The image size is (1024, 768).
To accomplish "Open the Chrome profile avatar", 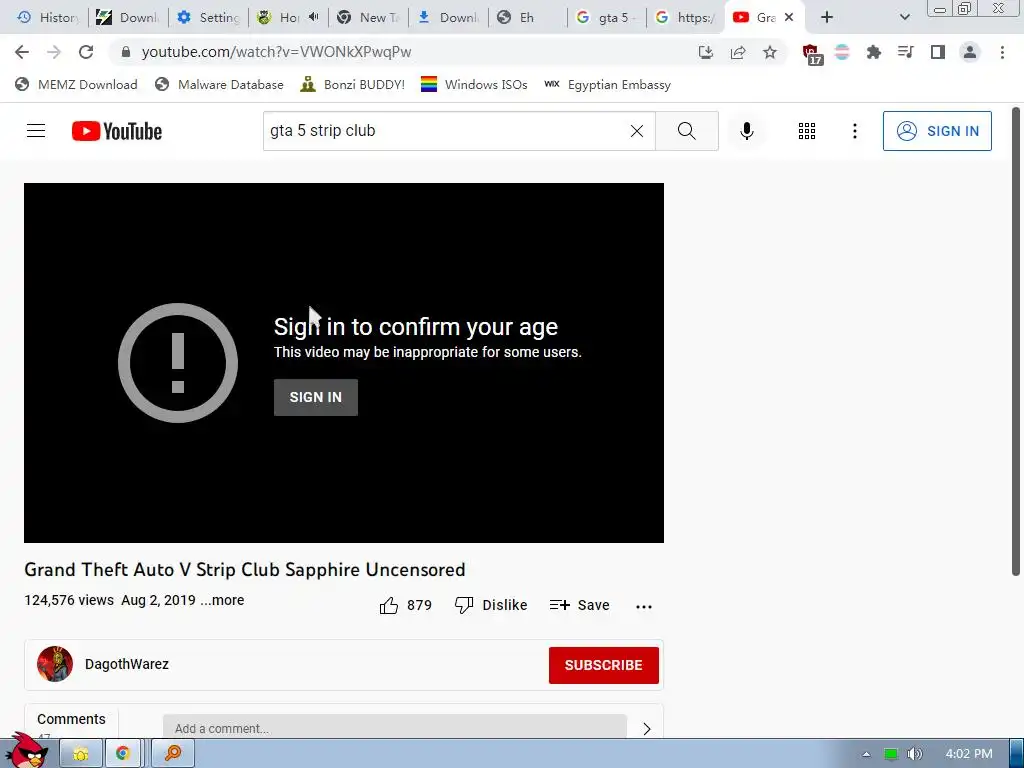I will (x=970, y=52).
